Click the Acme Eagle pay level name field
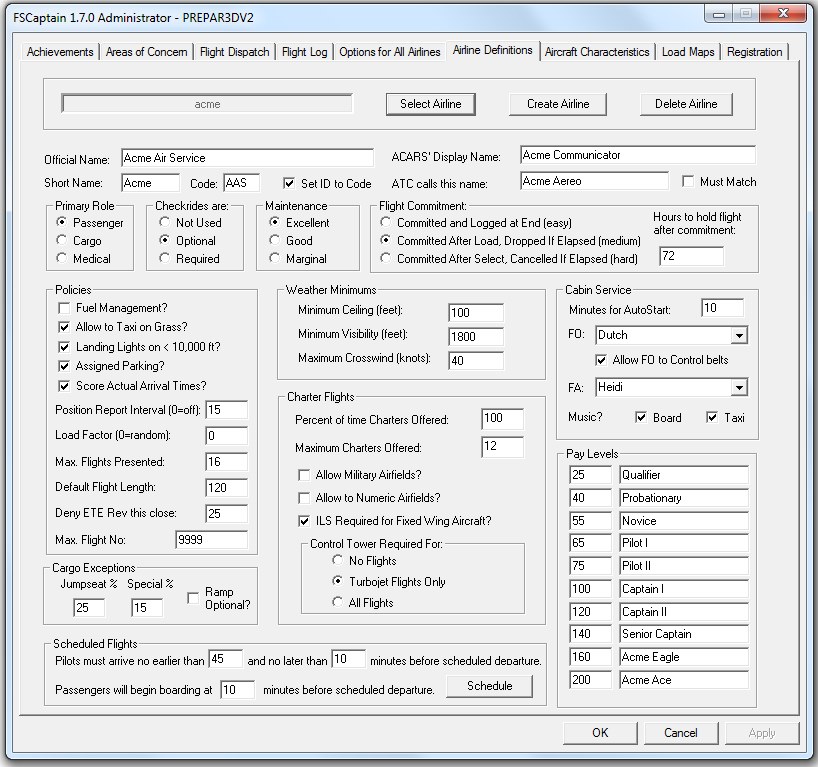The width and height of the screenshot is (818, 767). [684, 657]
